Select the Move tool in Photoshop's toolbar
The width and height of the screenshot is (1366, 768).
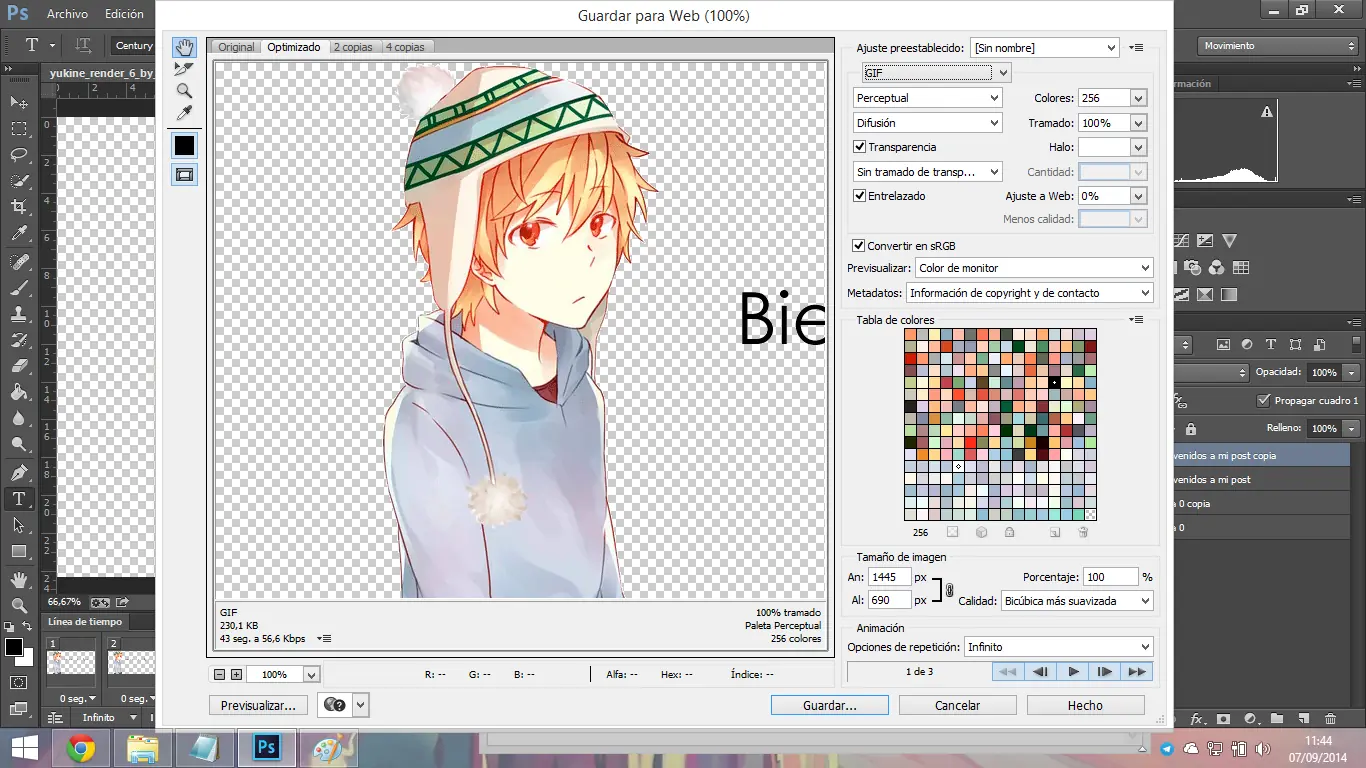(x=19, y=102)
